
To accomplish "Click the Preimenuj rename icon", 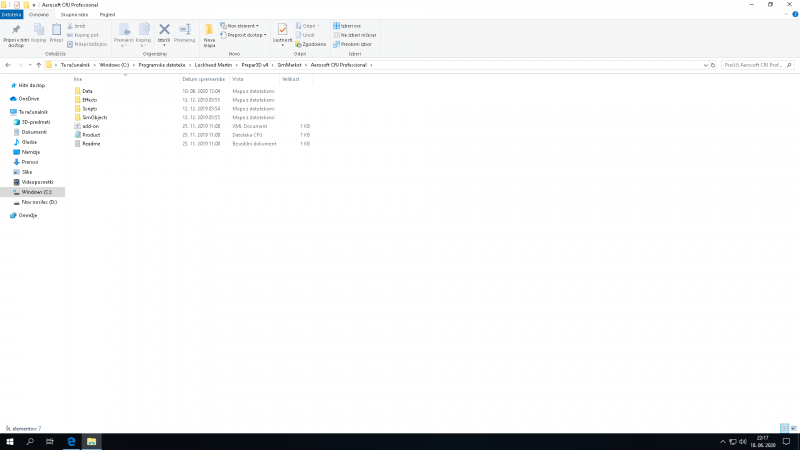I will [x=185, y=30].
